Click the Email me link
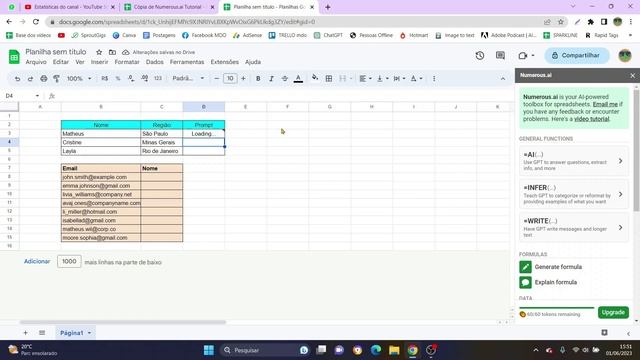This screenshot has width=640, height=360. [605, 104]
